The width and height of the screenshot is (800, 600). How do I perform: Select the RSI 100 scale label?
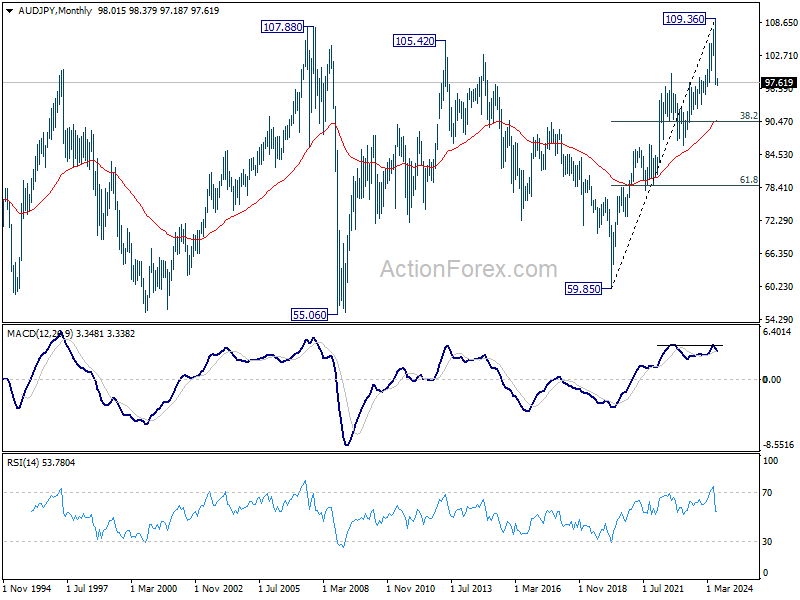(x=770, y=461)
